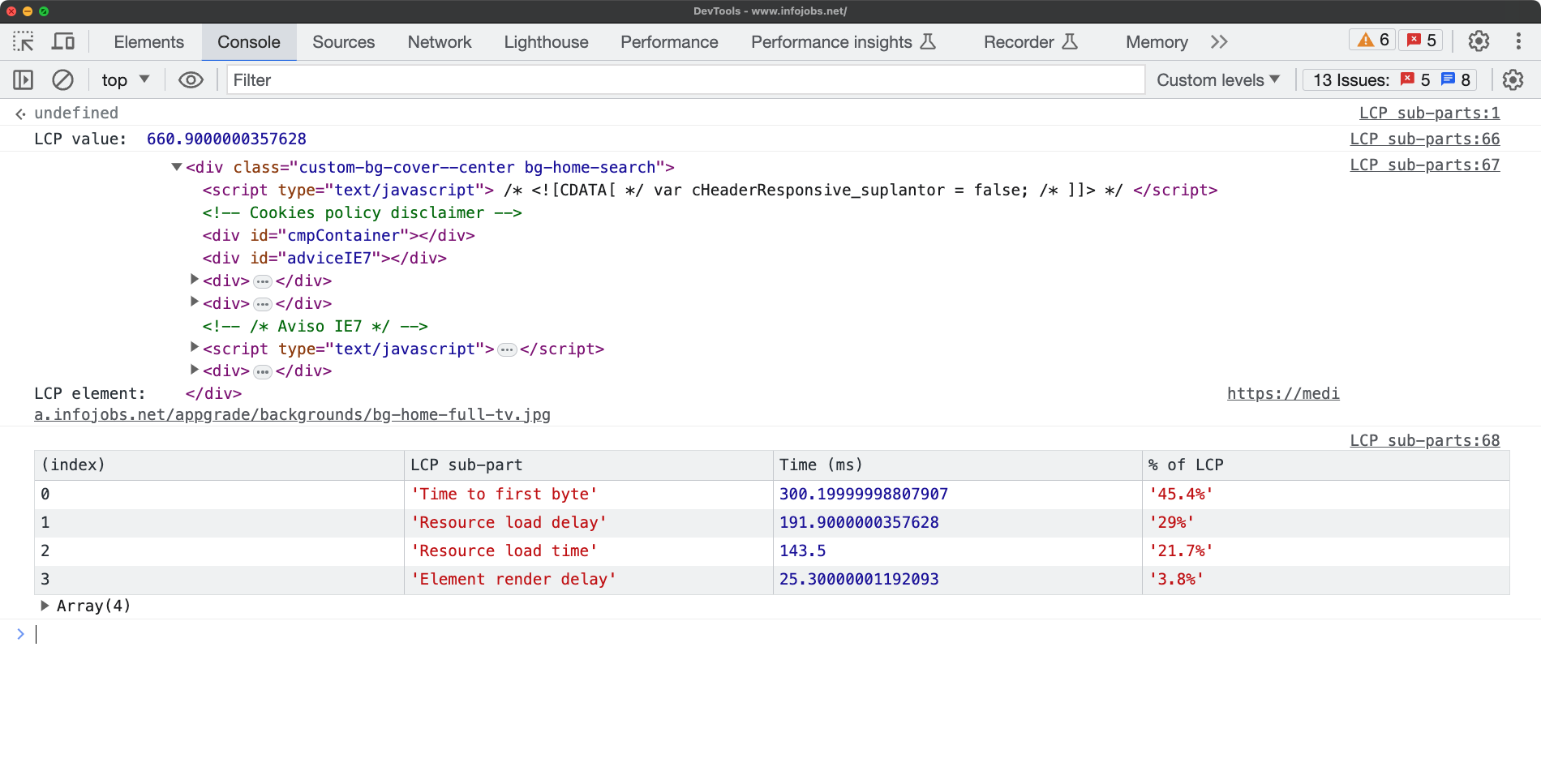Collapse the custom-bg-cover--center div node
Image resolution: width=1541 pixels, height=784 pixels.
pyautogui.click(x=176, y=167)
